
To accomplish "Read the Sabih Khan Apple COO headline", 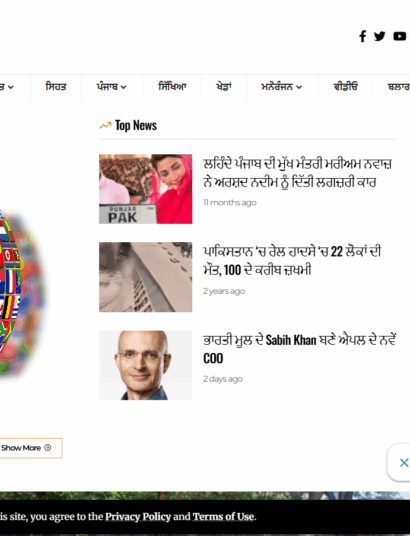I will click(300, 349).
